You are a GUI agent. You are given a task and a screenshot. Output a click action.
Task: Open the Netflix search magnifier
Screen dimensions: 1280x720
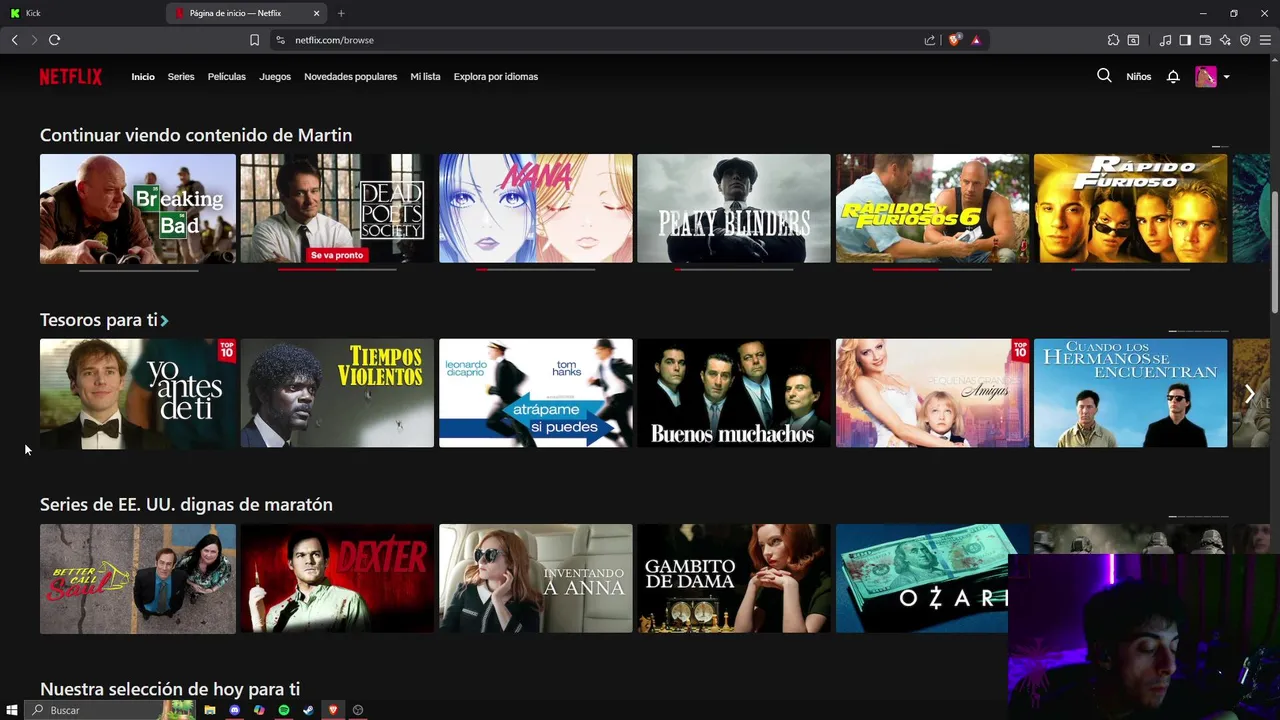click(1104, 76)
